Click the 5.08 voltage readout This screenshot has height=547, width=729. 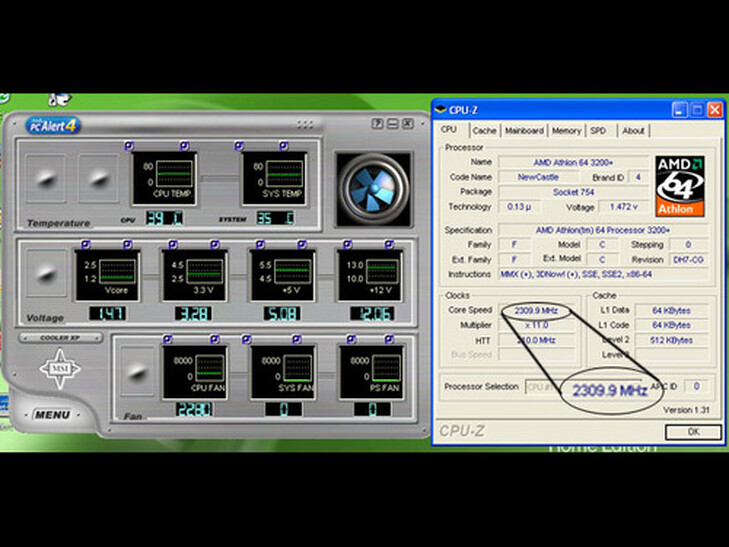click(282, 314)
